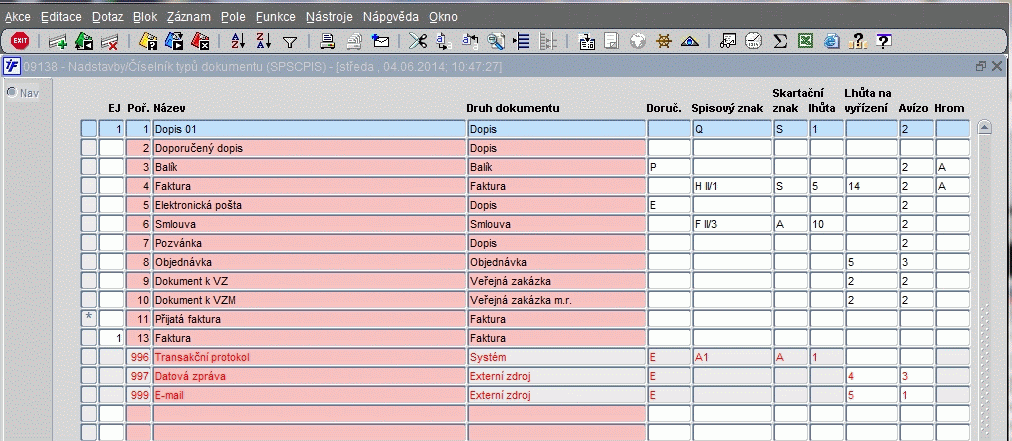Click the 'E-mail' row name
Image resolution: width=1012 pixels, height=441 pixels.
click(x=309, y=395)
